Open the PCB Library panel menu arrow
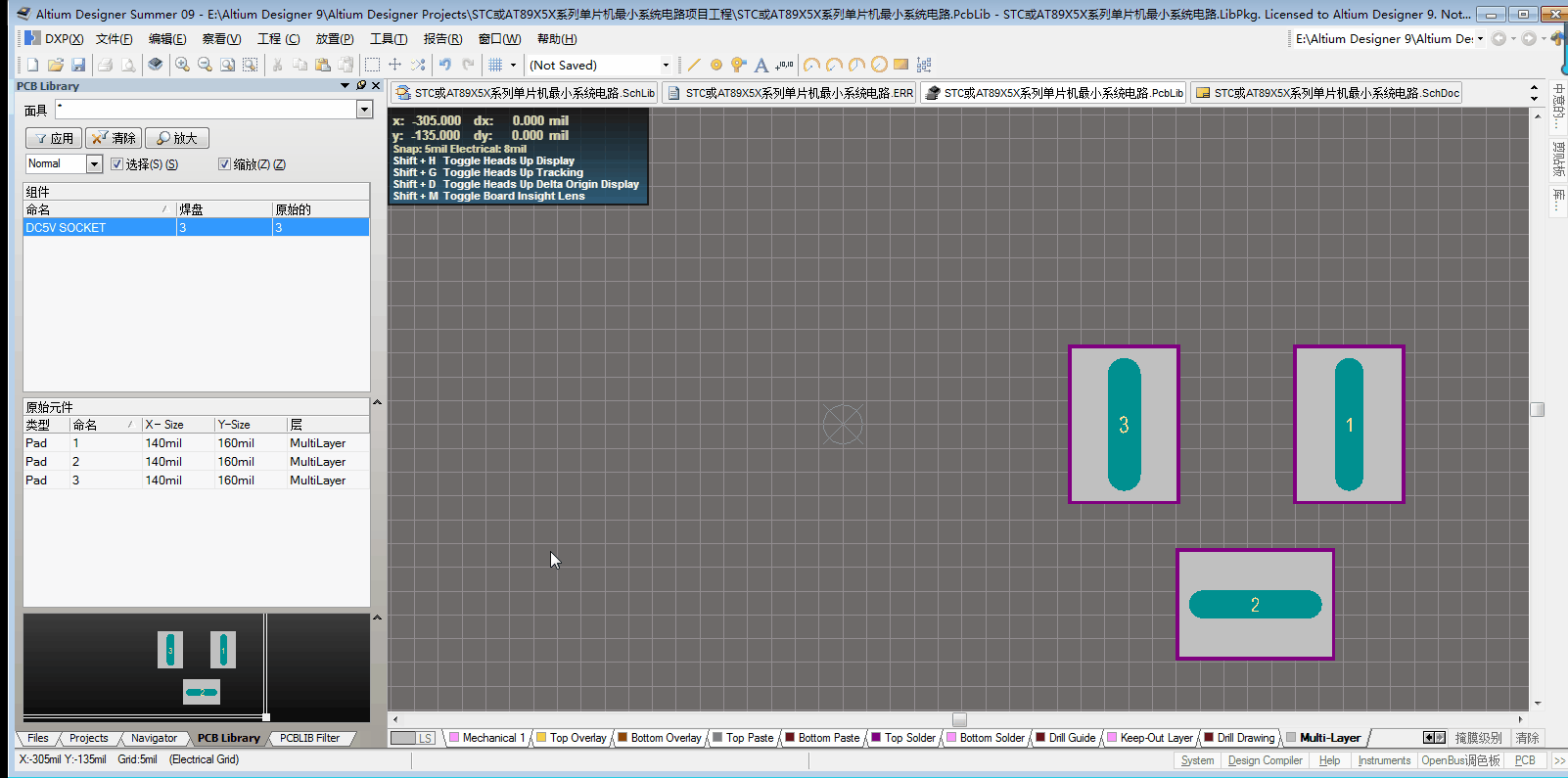The height and width of the screenshot is (778, 1568). (x=345, y=85)
